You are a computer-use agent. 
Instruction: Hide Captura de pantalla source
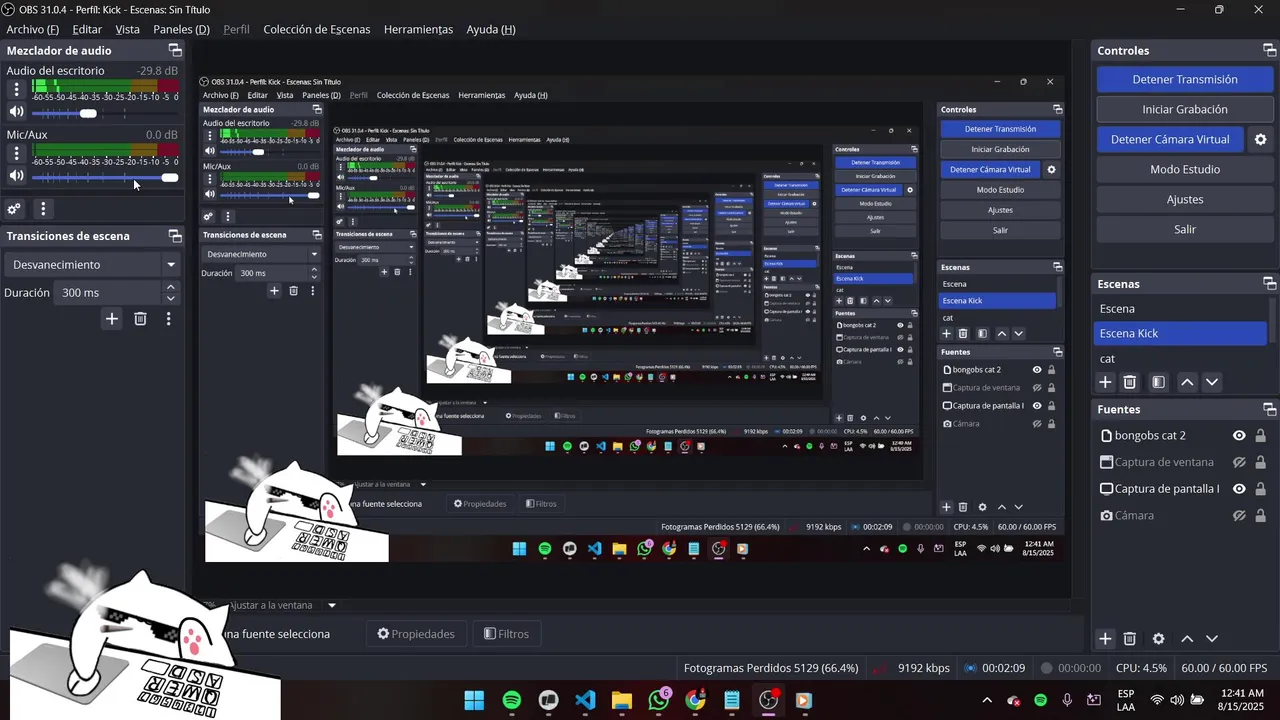tap(1239, 489)
